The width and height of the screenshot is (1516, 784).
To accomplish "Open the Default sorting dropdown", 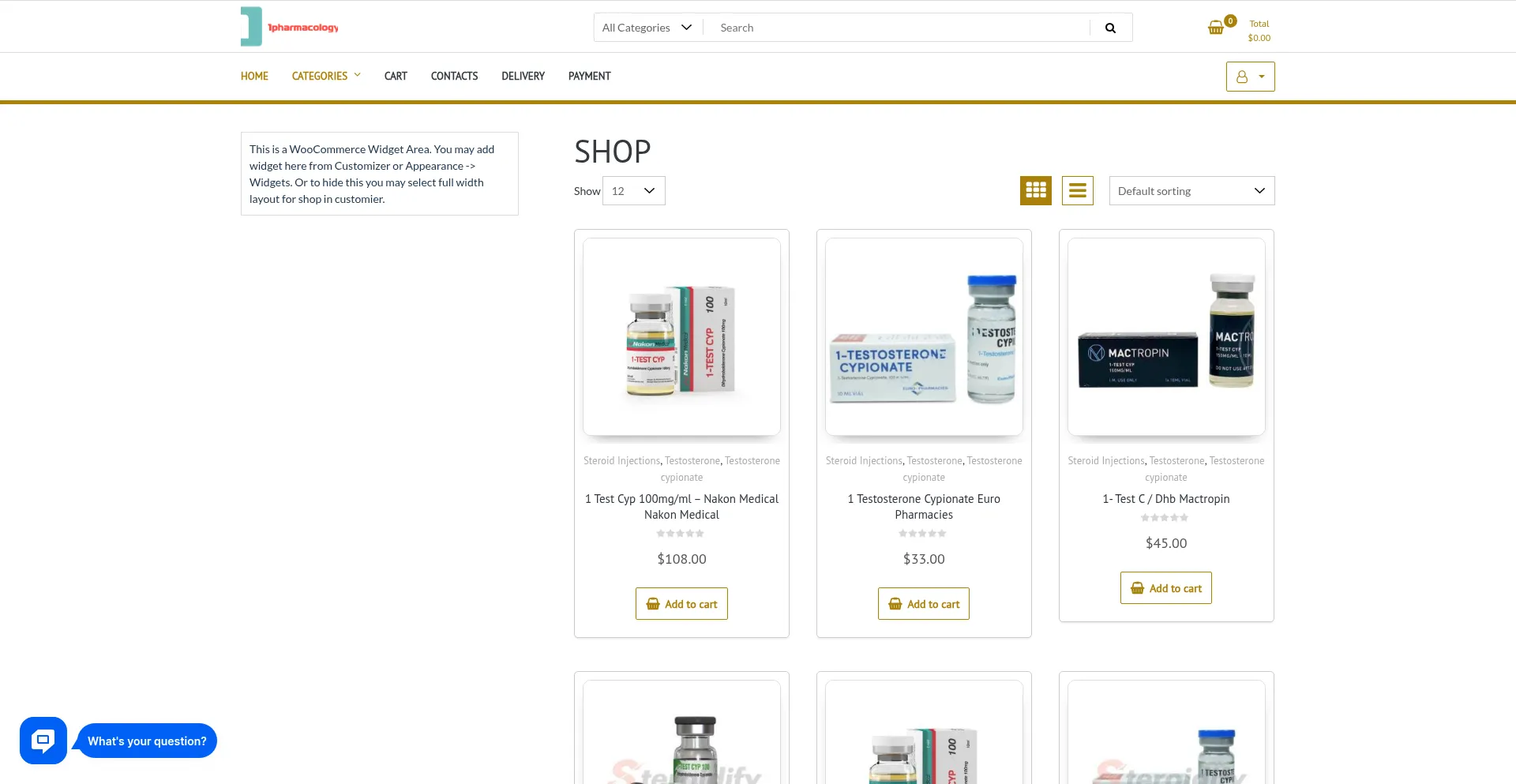I will 1191,191.
